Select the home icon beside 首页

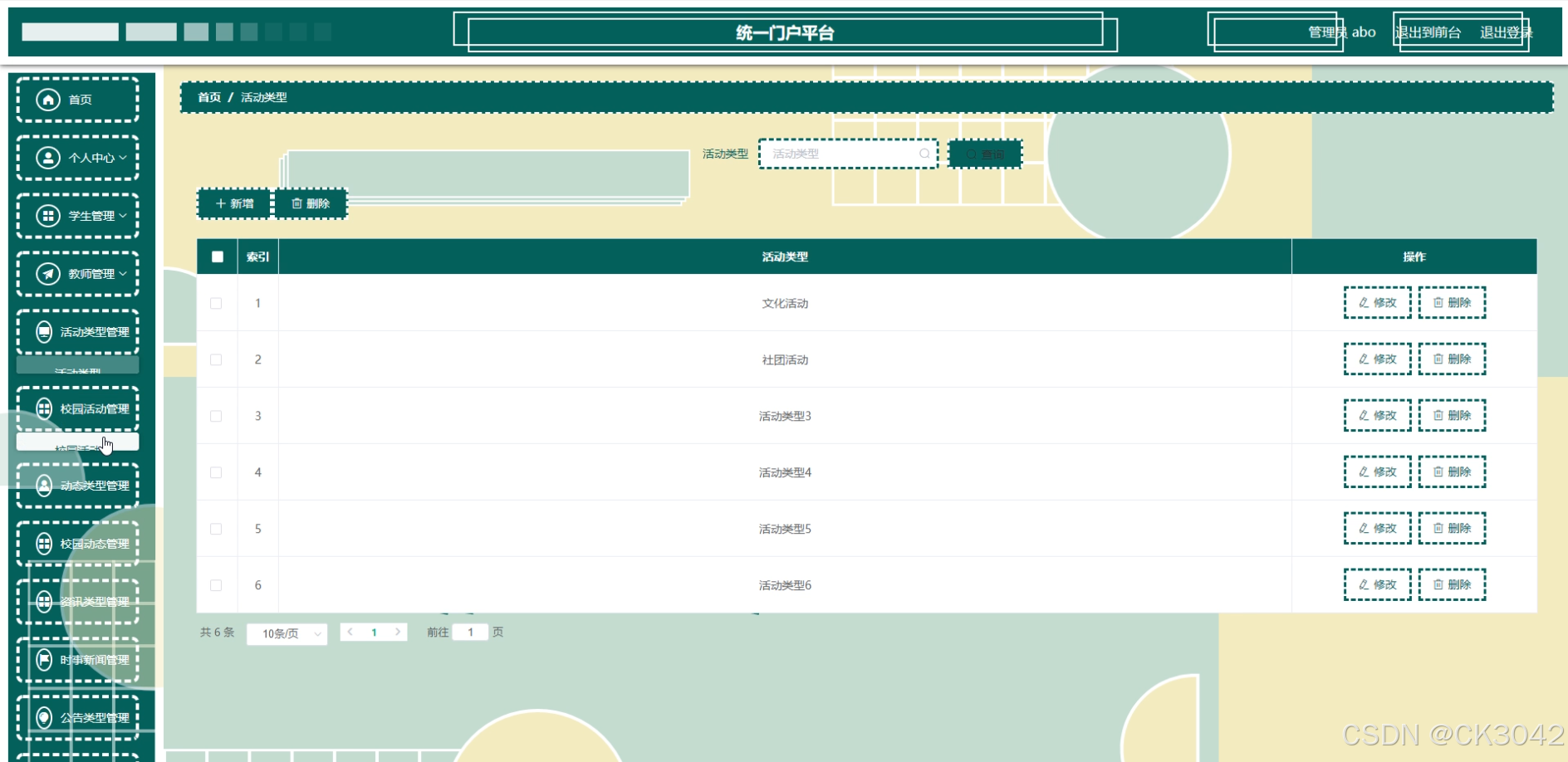[x=47, y=99]
